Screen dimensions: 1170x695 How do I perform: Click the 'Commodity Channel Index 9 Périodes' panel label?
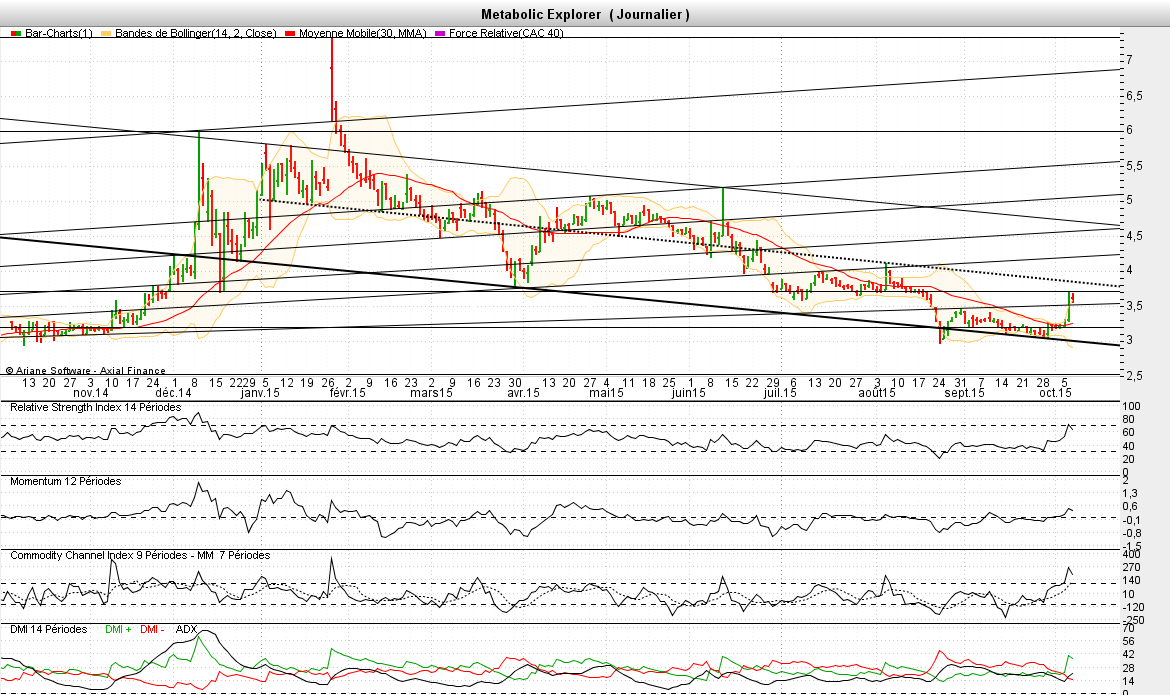coord(98,555)
